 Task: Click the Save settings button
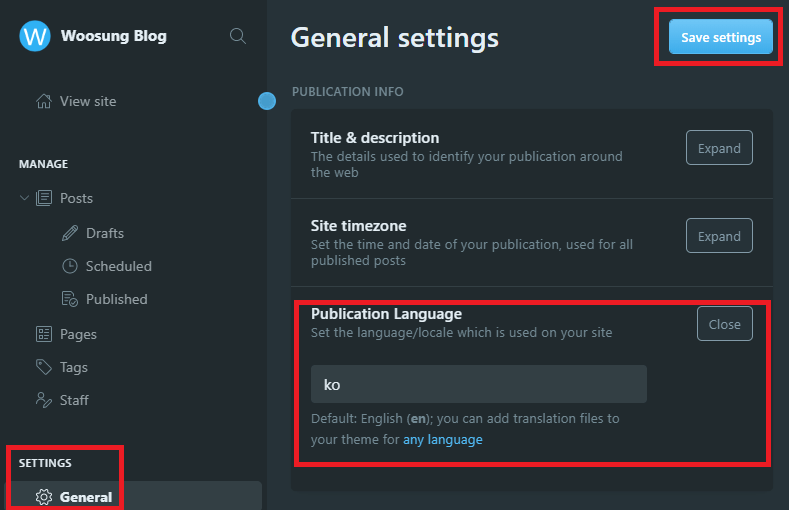tap(720, 38)
